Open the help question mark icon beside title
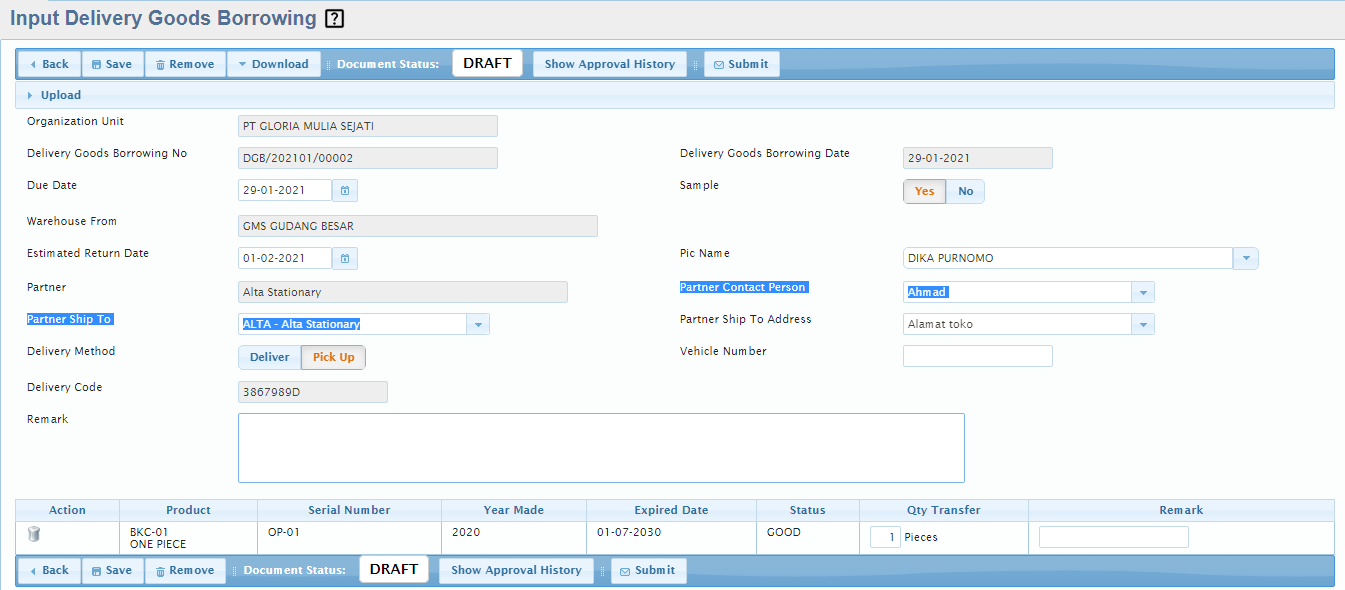 click(x=335, y=18)
